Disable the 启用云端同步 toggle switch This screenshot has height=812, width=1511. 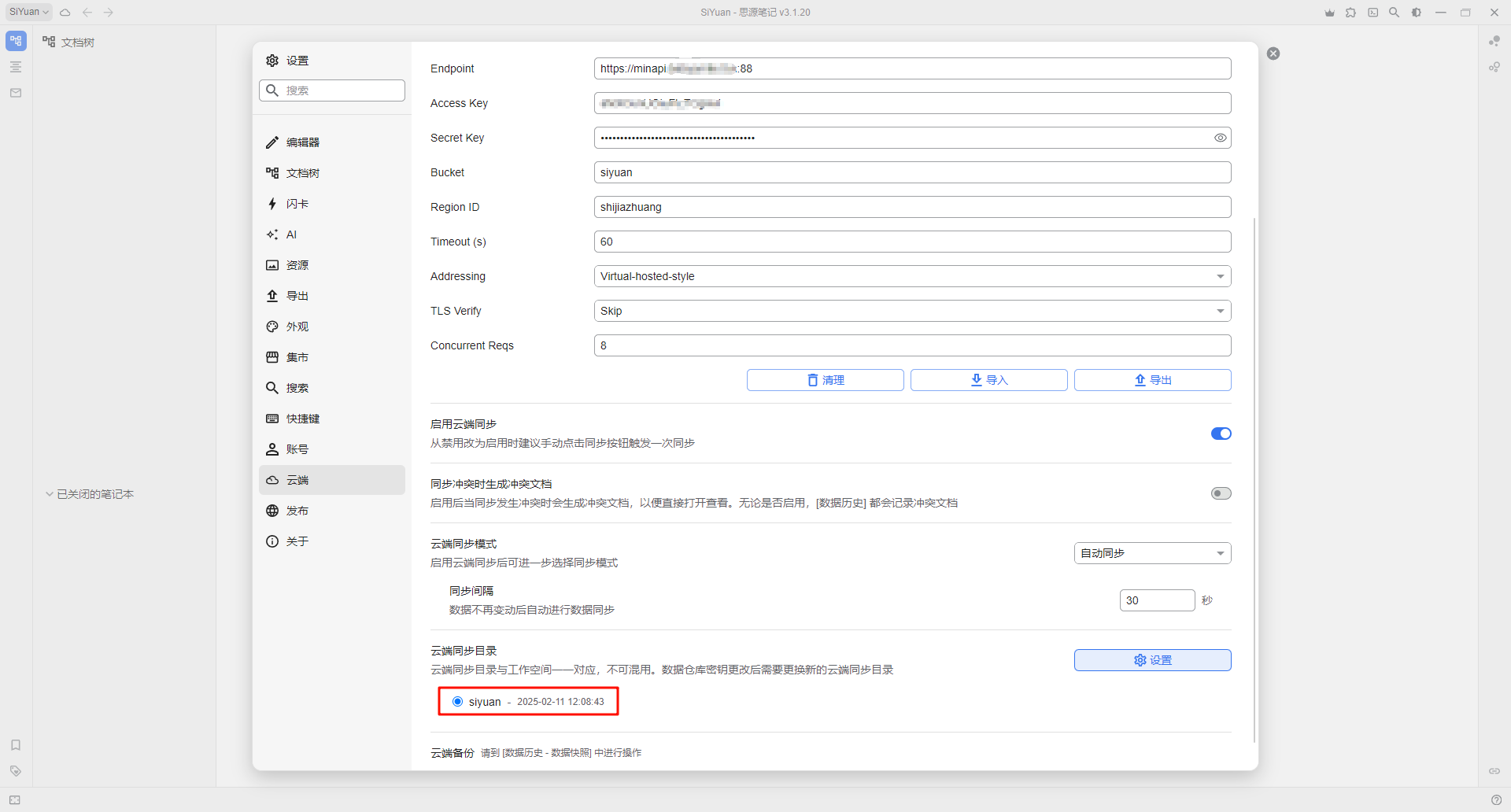(x=1221, y=434)
